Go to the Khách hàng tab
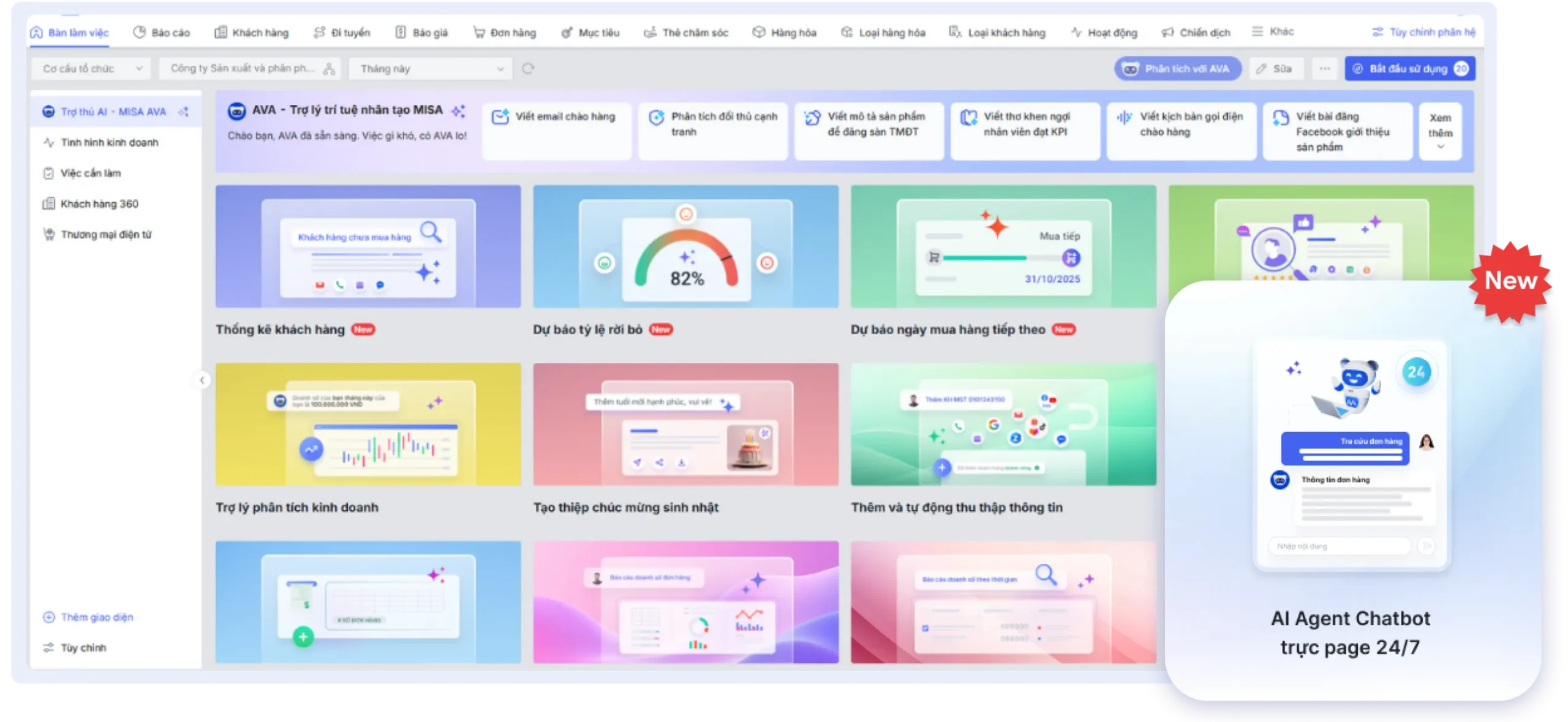 252,32
